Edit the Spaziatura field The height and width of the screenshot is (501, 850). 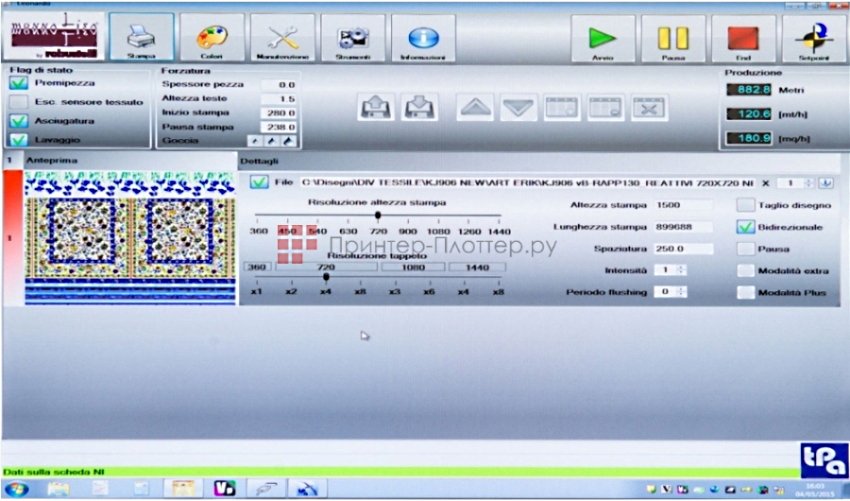point(683,249)
